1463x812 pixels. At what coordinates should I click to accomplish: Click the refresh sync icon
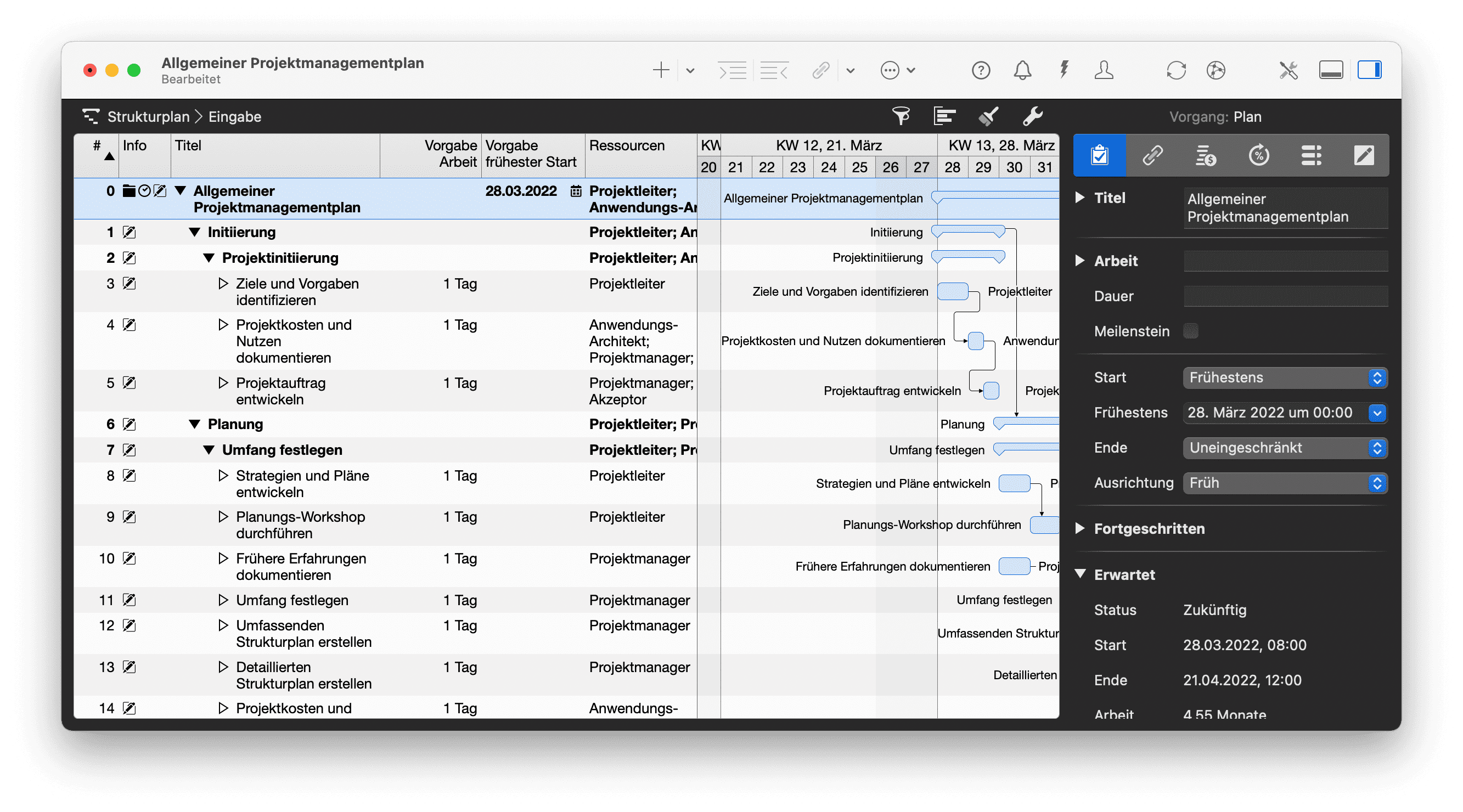coord(1175,70)
